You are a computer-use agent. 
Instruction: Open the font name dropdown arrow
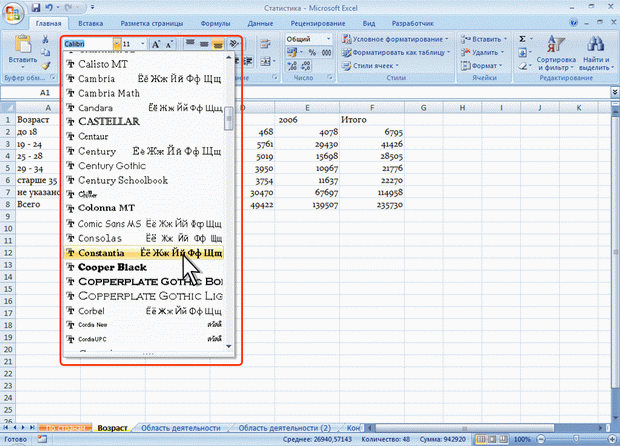(x=117, y=44)
